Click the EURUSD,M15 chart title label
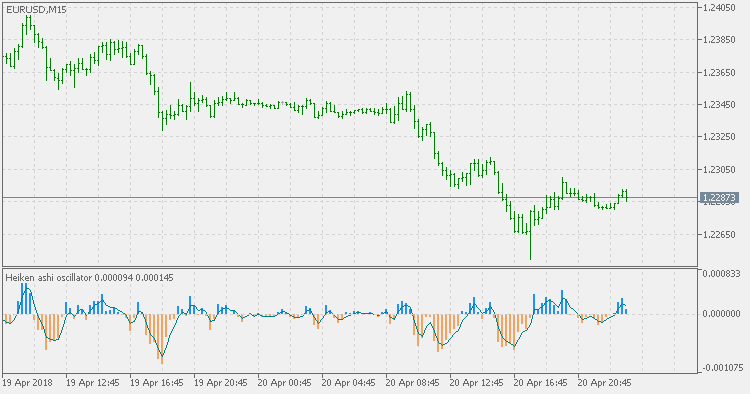This screenshot has width=750, height=394. pyautogui.click(x=36, y=9)
